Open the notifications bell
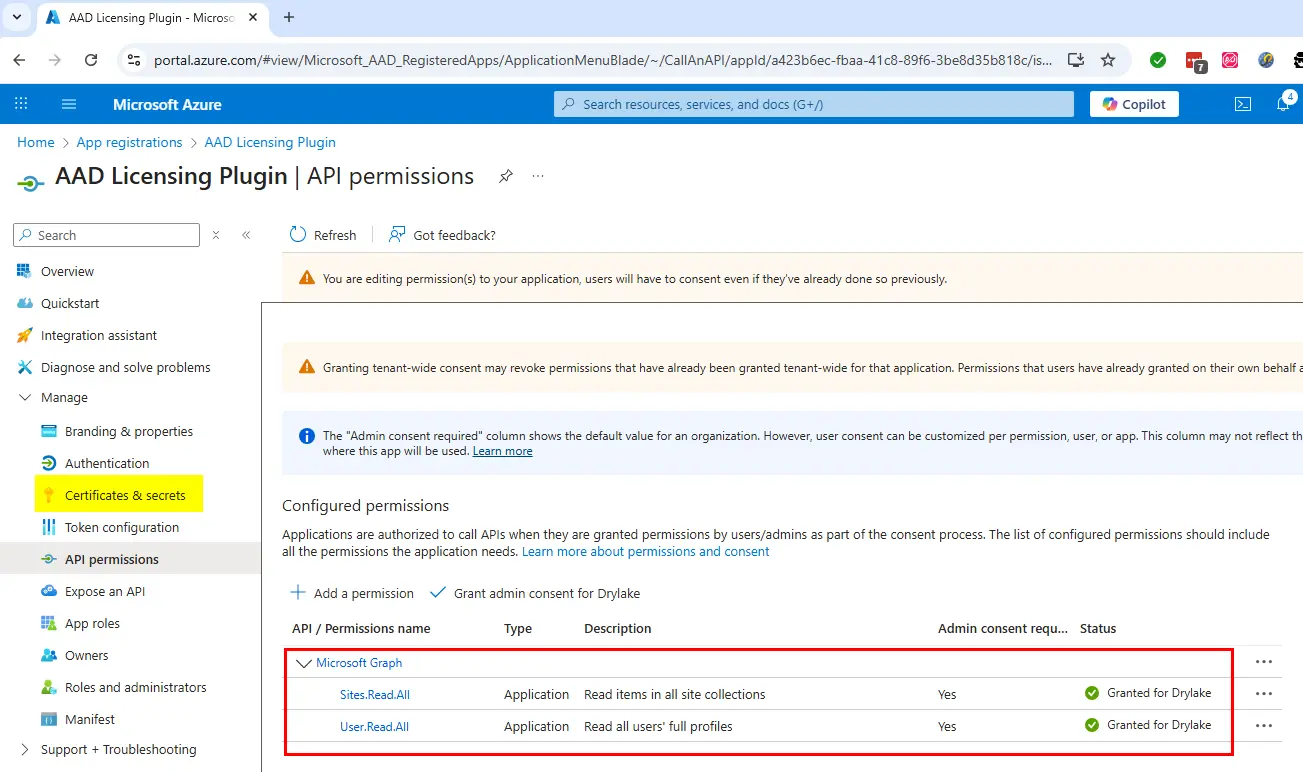The image size is (1303, 772). [1283, 104]
